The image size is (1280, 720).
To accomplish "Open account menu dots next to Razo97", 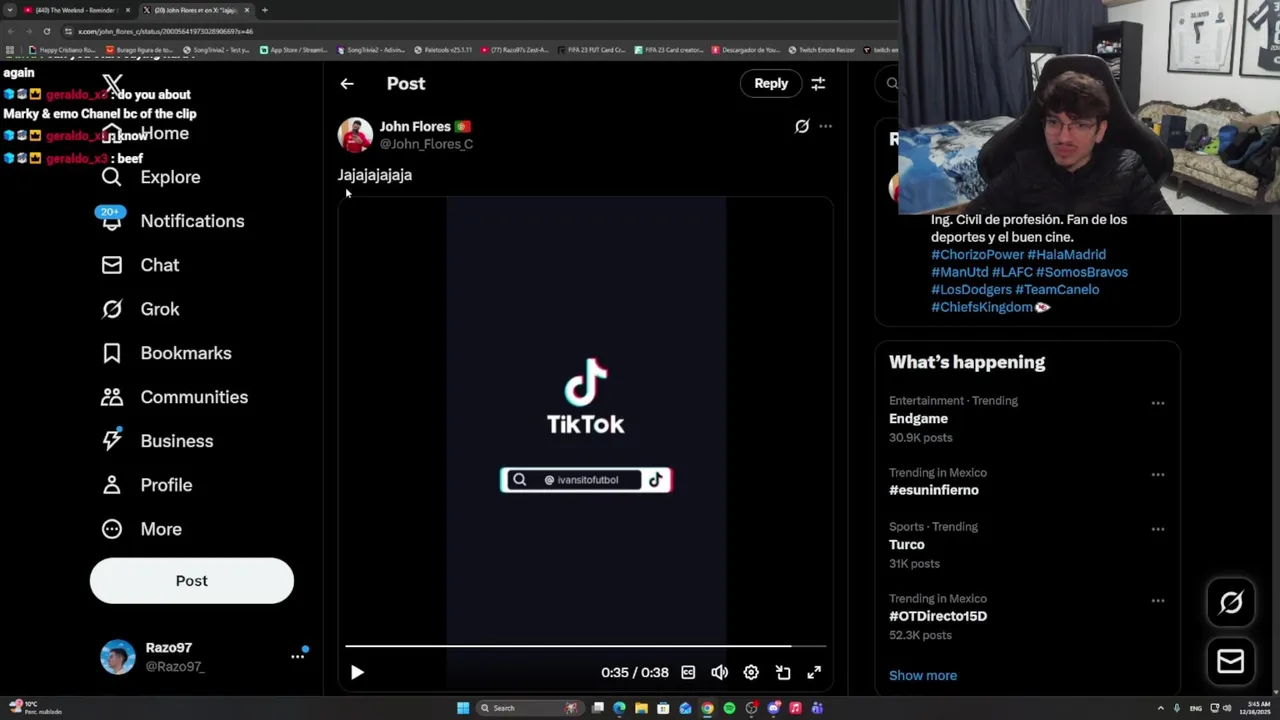I will click(297, 656).
